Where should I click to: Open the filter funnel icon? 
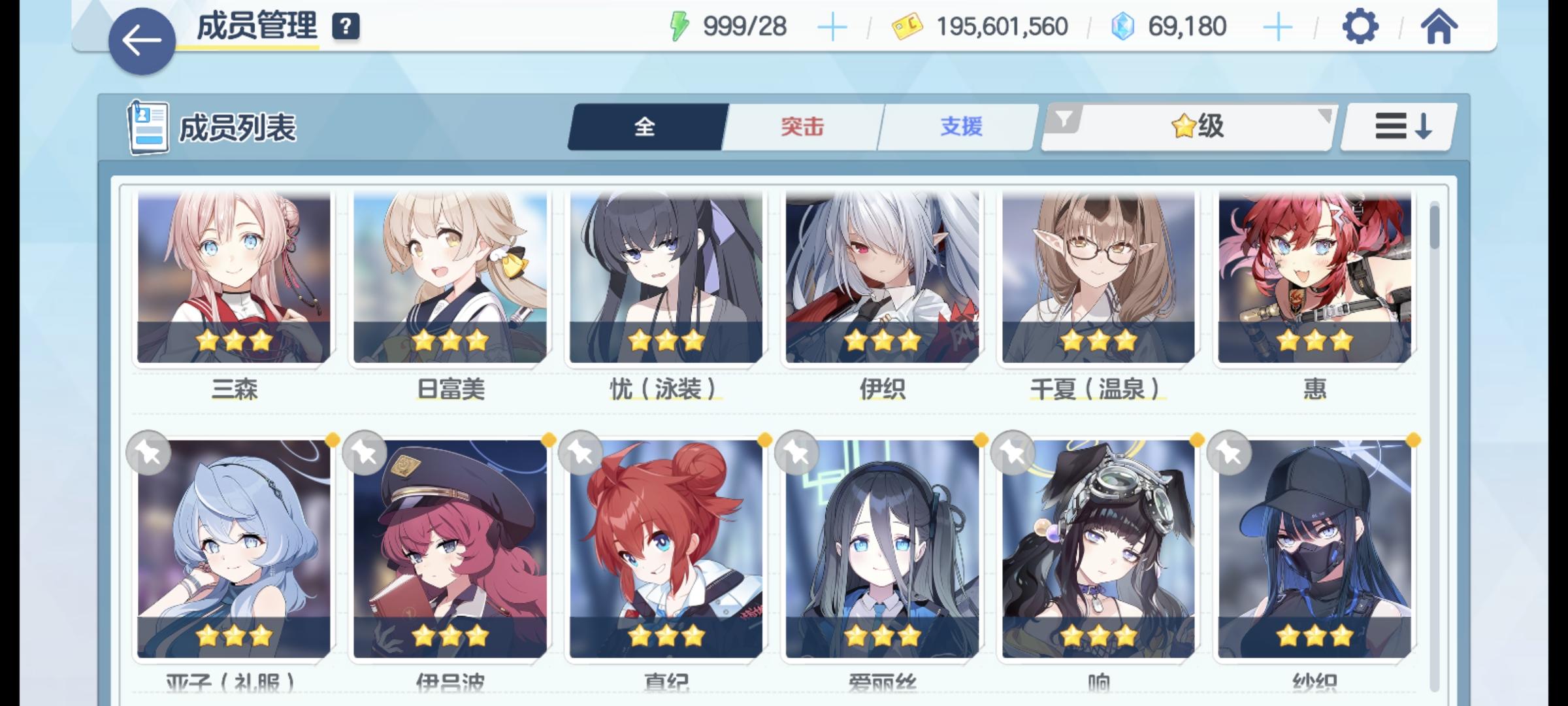pos(1064,119)
